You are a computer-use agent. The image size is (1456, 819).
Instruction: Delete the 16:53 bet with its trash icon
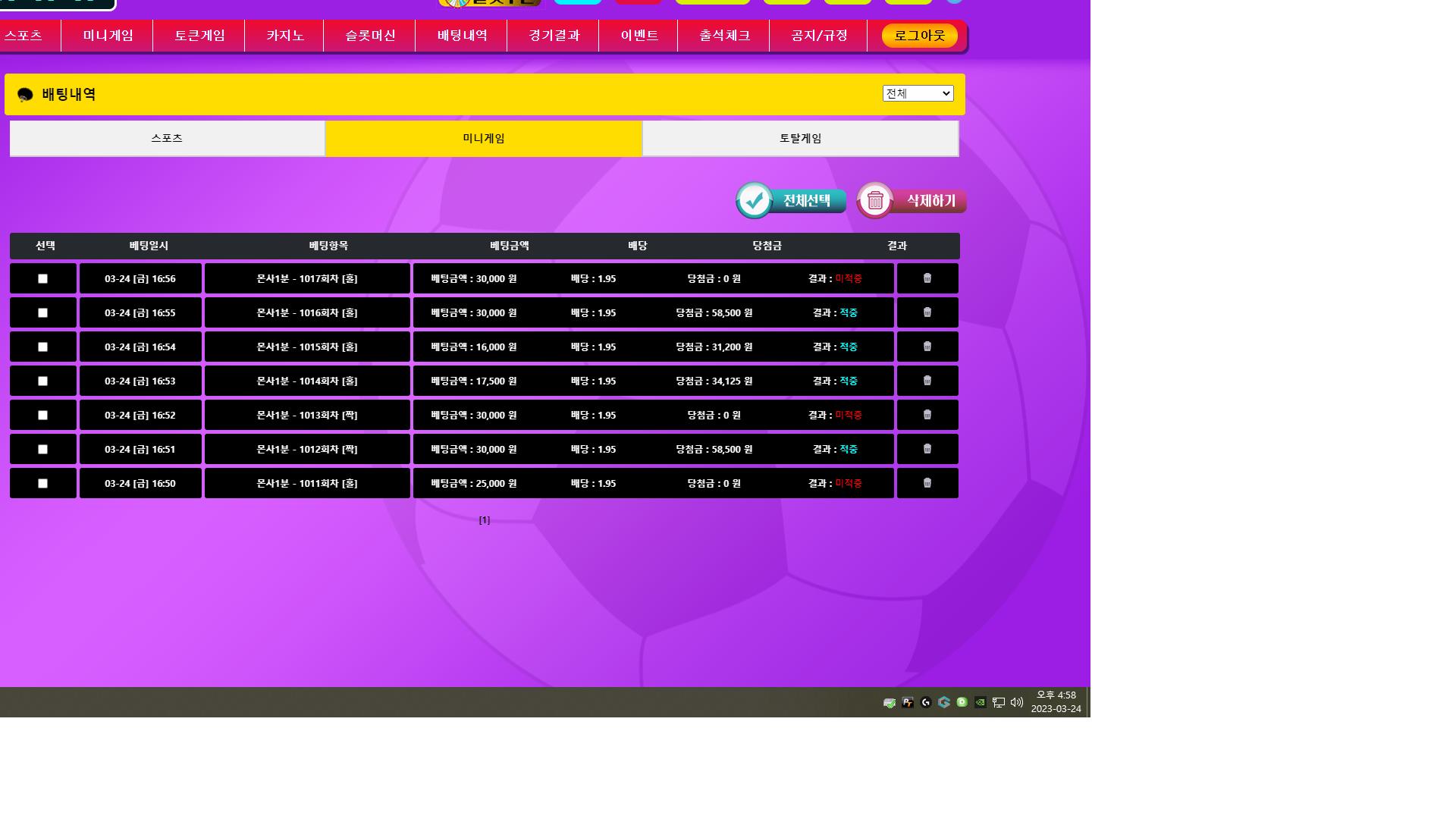[x=927, y=381]
